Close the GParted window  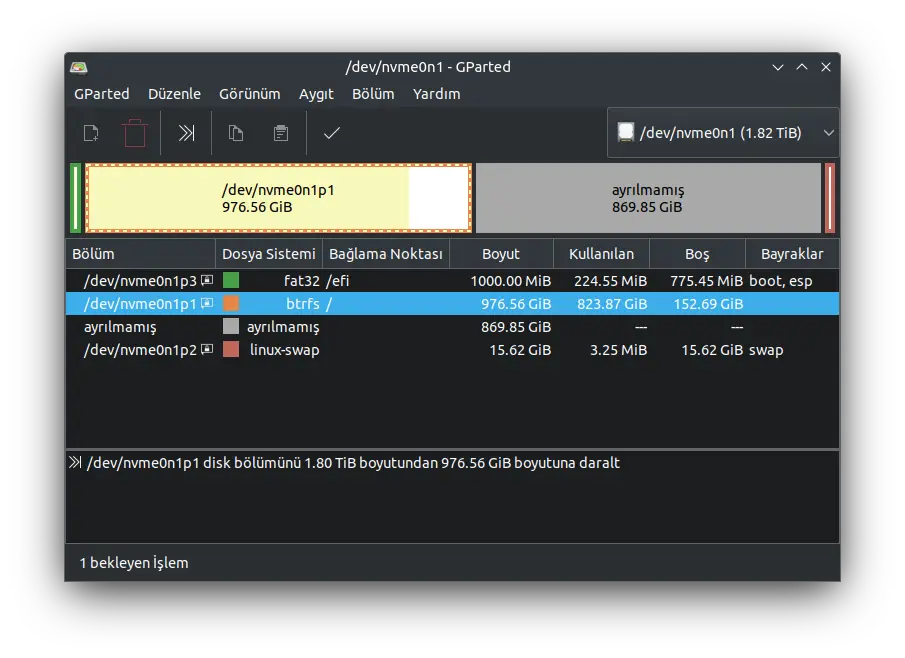point(826,68)
